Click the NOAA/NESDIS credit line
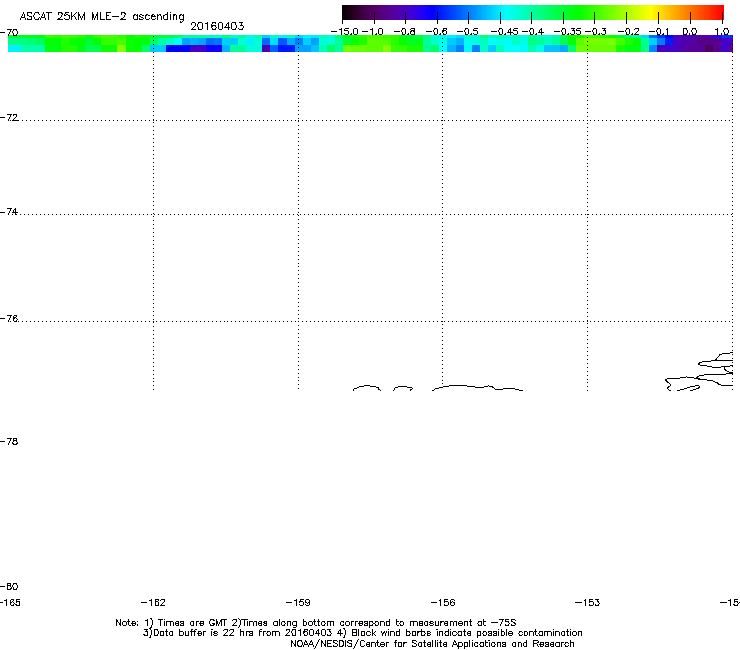Image resolution: width=740 pixels, height=650 pixels. pyautogui.click(x=432, y=644)
